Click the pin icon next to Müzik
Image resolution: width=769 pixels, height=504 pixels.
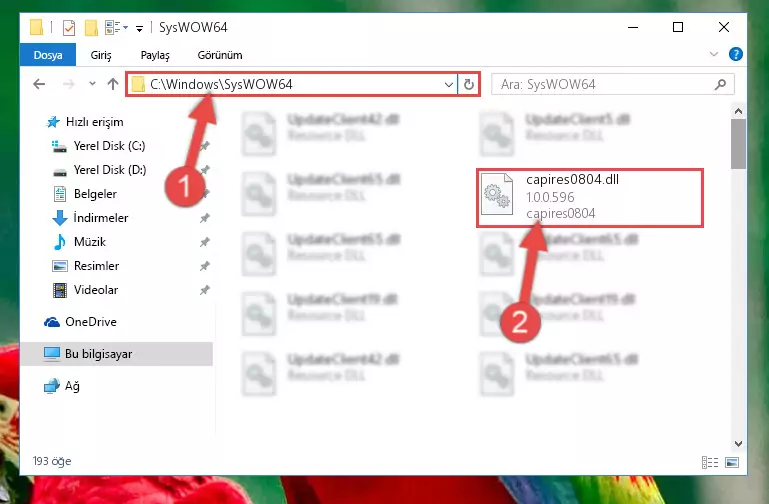pos(205,242)
